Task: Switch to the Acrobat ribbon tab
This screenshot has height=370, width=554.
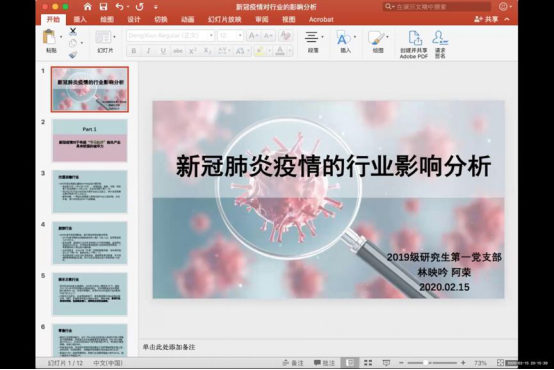Action: [x=321, y=19]
